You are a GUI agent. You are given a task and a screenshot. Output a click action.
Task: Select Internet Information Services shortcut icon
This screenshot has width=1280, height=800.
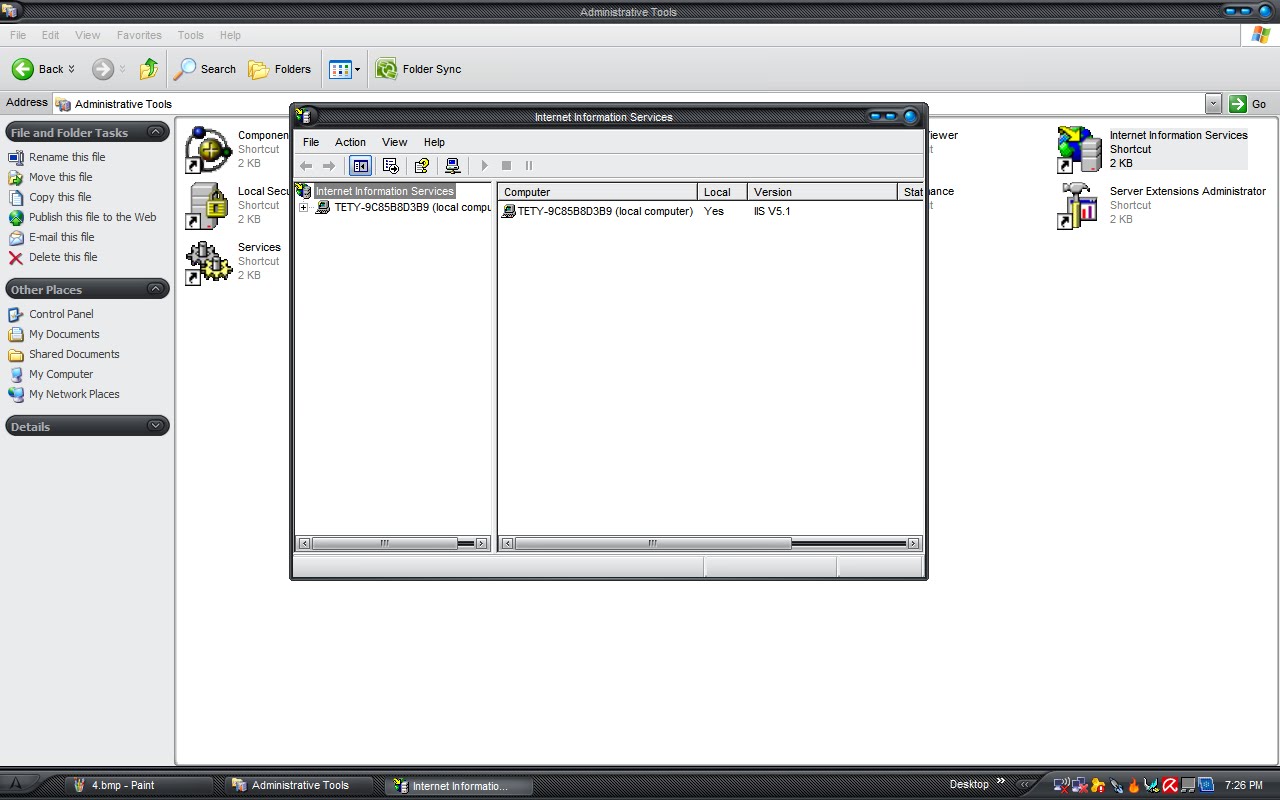coord(1080,150)
